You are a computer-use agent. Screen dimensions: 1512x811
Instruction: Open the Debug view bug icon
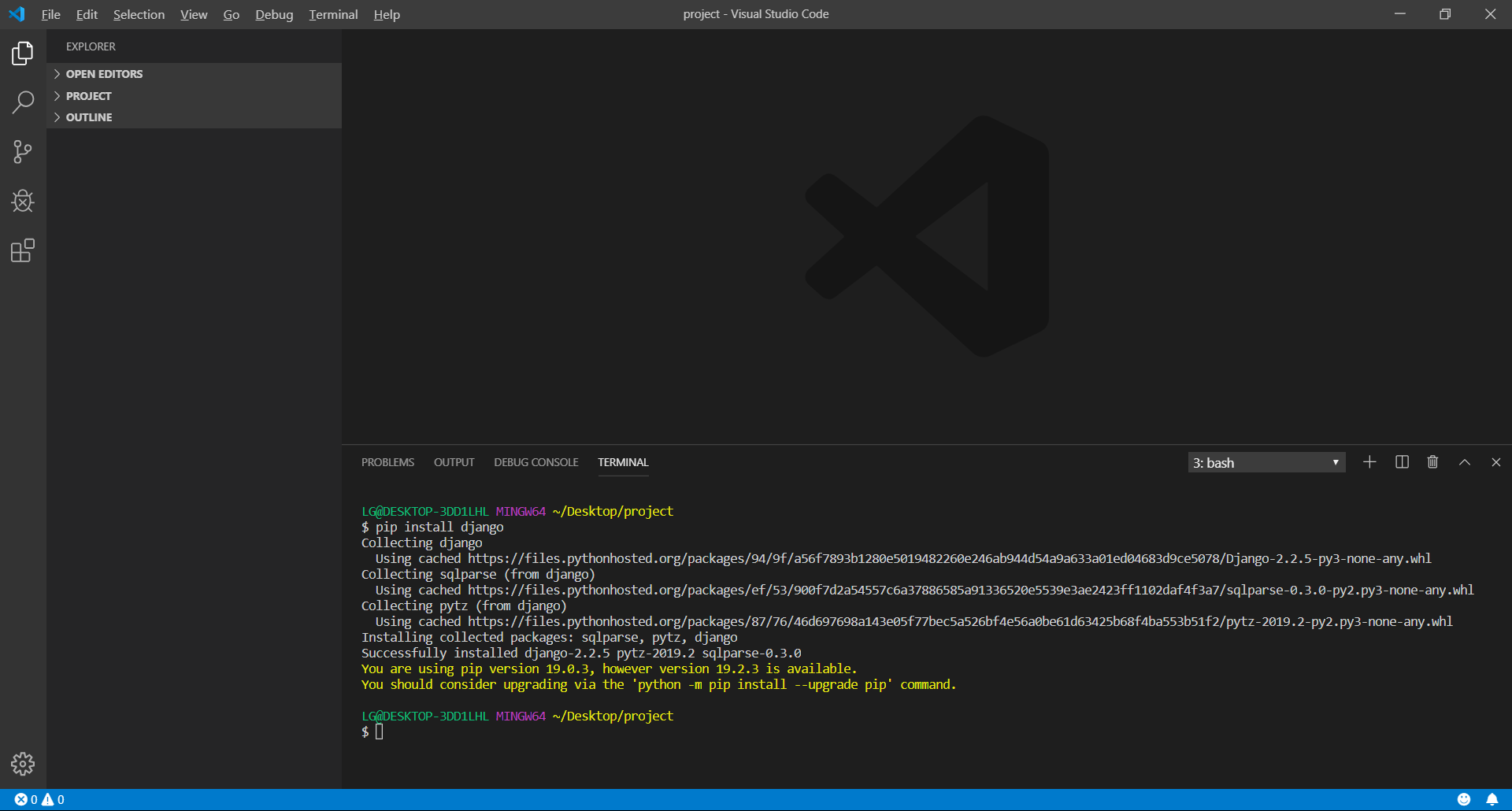(23, 201)
